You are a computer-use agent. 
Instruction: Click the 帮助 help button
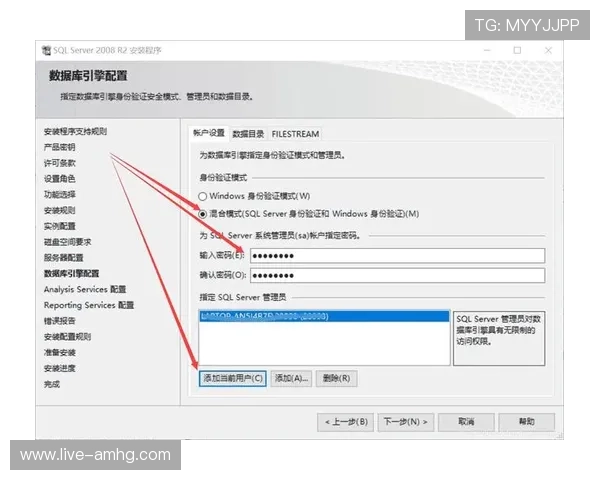point(527,422)
